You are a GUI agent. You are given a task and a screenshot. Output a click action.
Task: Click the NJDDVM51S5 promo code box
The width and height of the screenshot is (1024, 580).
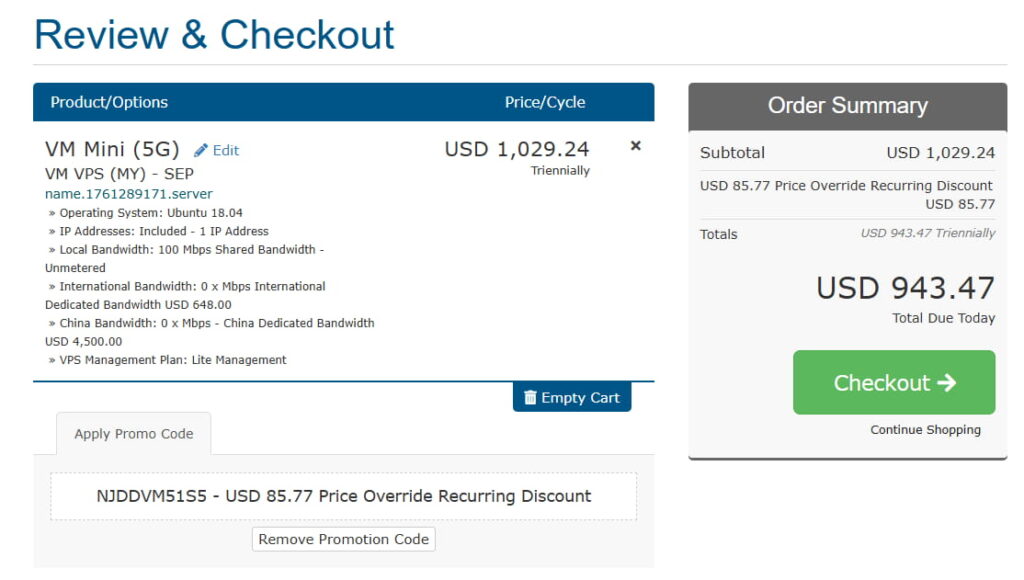343,496
